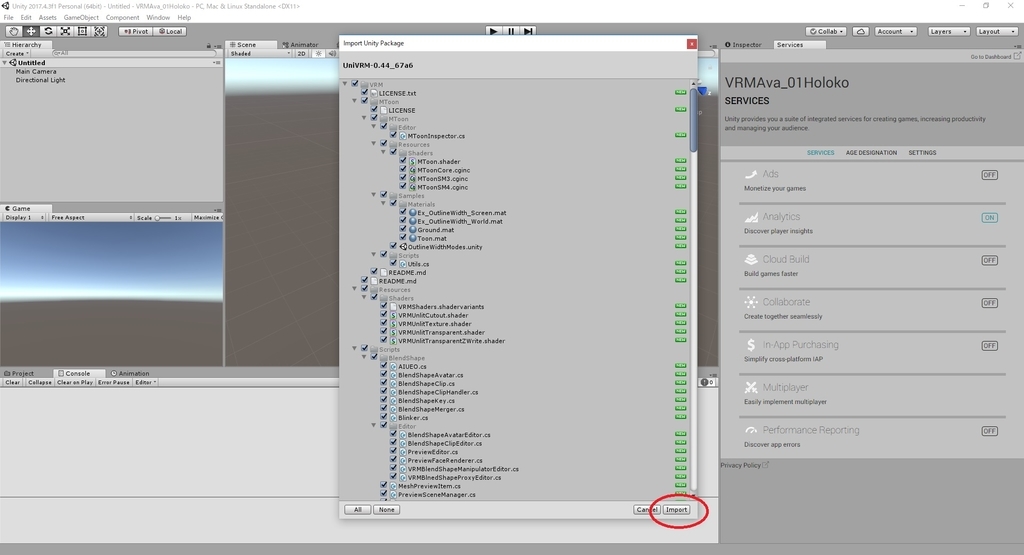Open Go to Dashboard external link
The width and height of the screenshot is (1024, 555).
pos(995,57)
